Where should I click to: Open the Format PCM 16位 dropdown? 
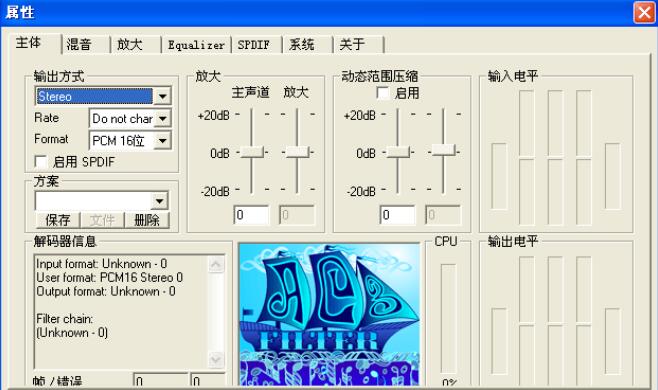(x=162, y=141)
